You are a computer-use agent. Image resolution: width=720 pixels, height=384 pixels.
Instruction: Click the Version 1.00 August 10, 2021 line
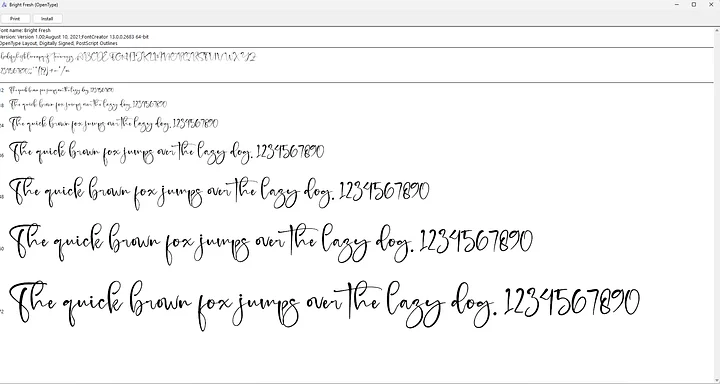74,37
